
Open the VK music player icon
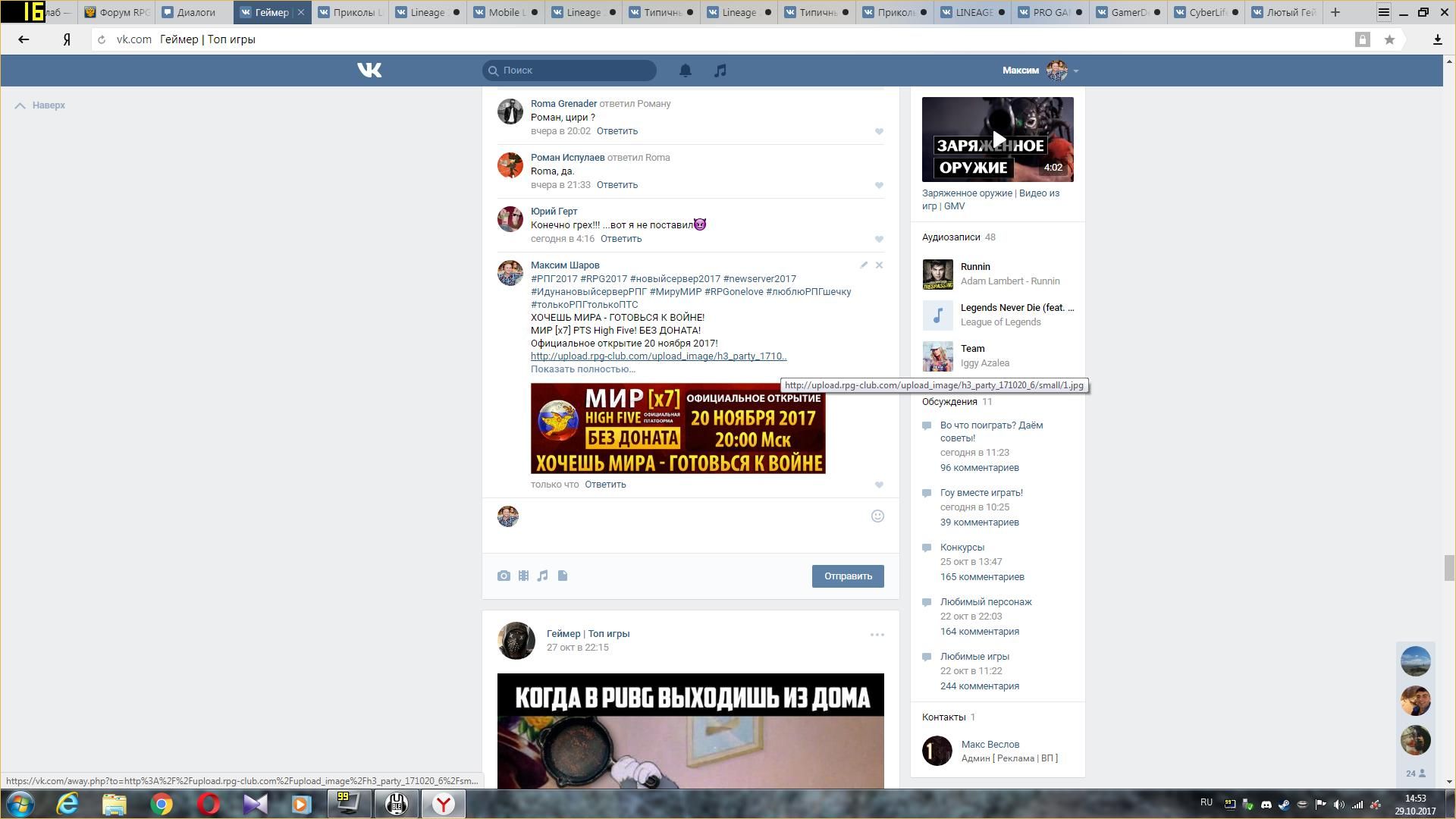pos(720,71)
